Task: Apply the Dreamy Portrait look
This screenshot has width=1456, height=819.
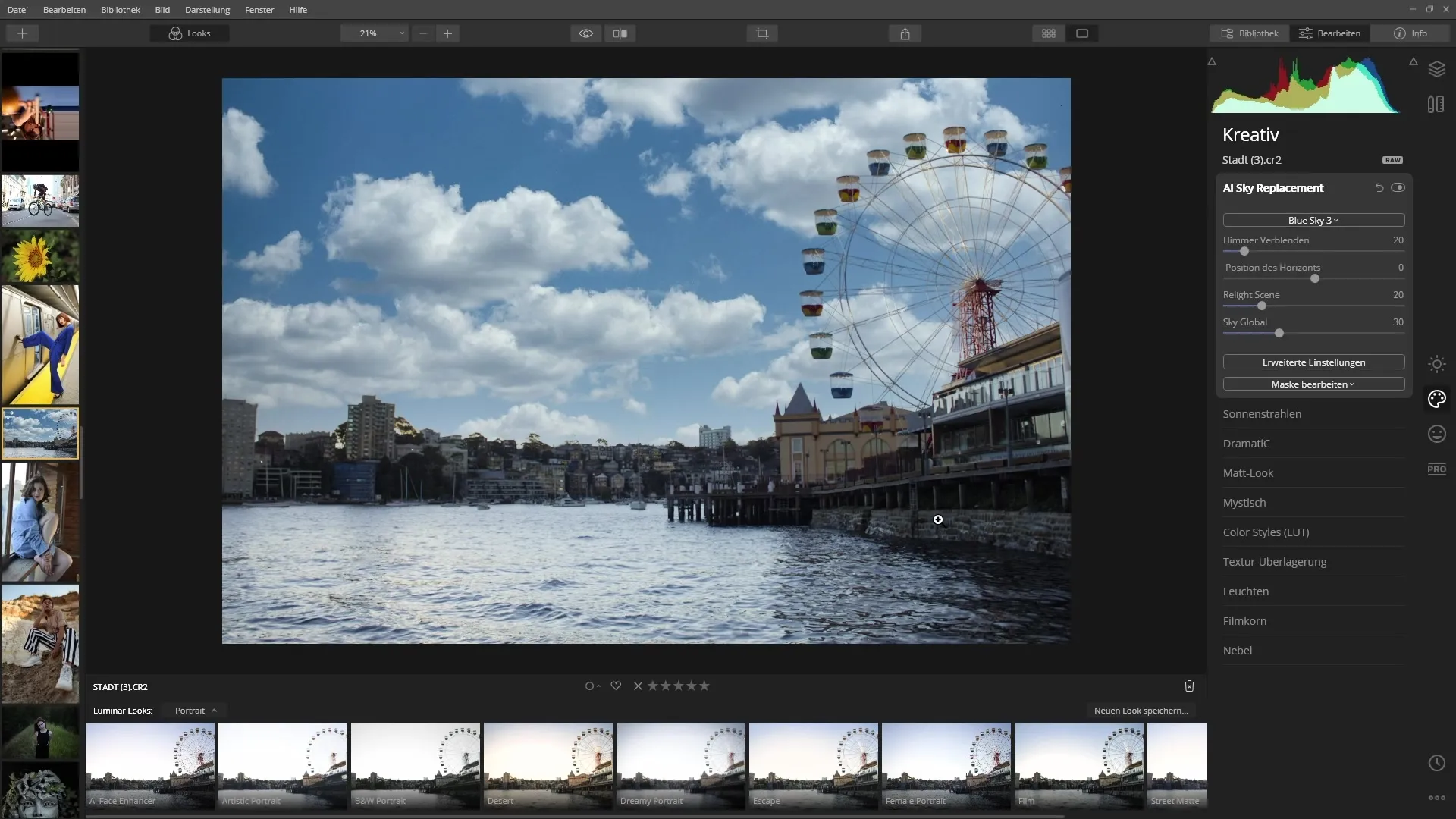Action: 681,765
